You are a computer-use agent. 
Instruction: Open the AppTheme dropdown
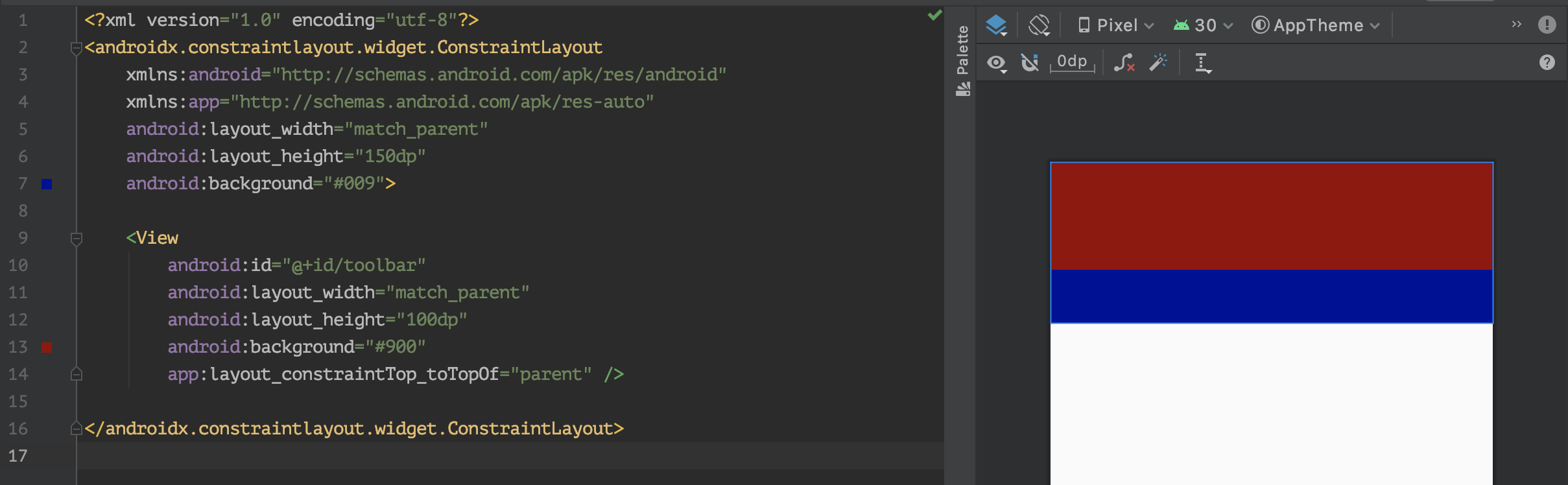point(1316,25)
